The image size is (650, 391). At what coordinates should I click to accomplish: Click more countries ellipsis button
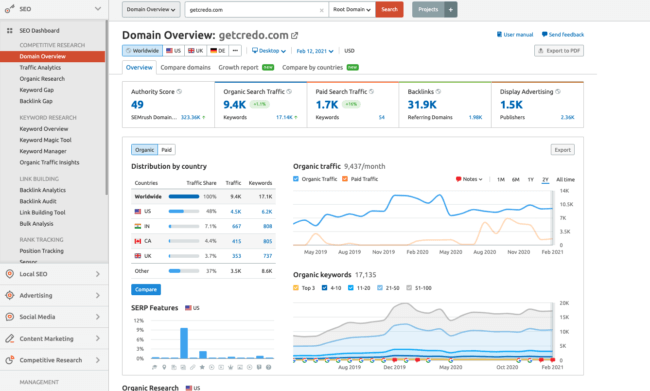click(235, 51)
